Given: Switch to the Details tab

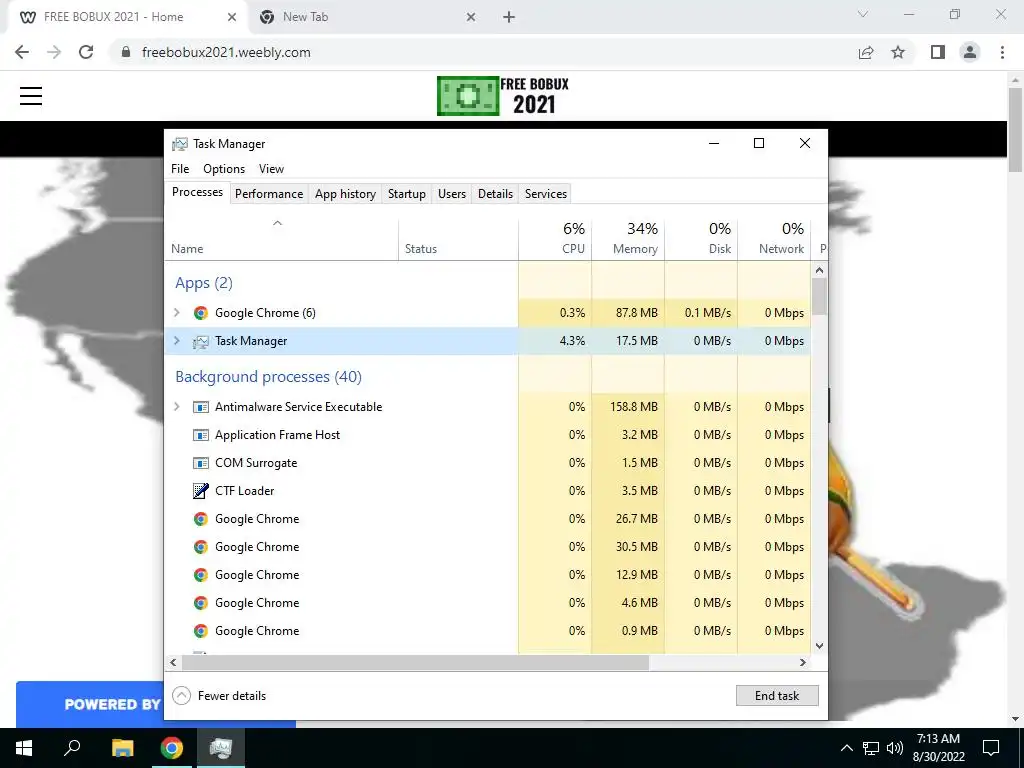Looking at the screenshot, I should (495, 194).
